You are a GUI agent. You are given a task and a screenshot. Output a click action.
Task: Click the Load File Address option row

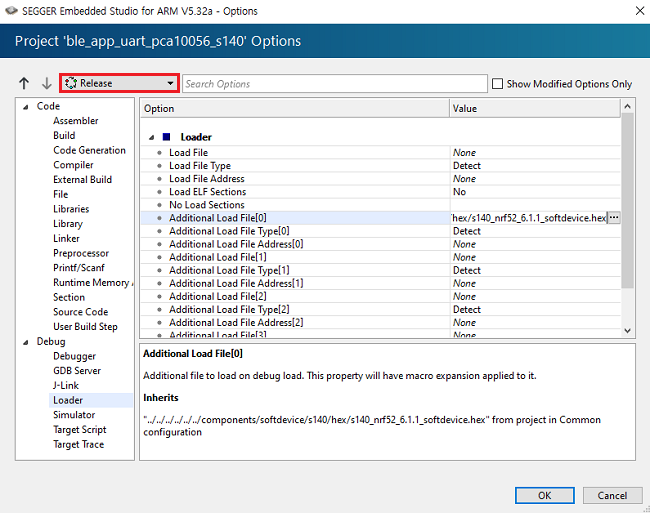381,179
